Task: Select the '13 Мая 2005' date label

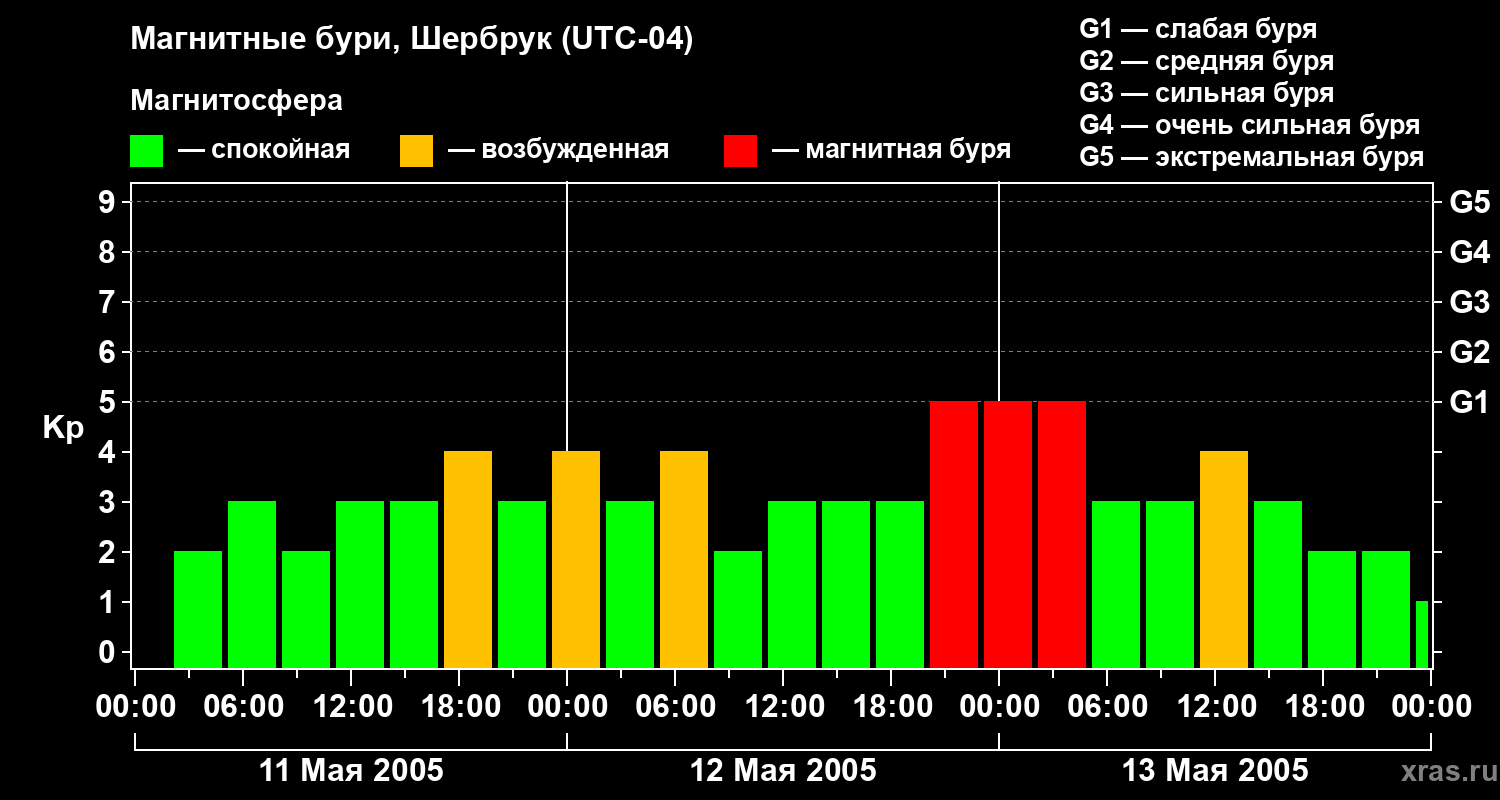Action: pos(1215,771)
